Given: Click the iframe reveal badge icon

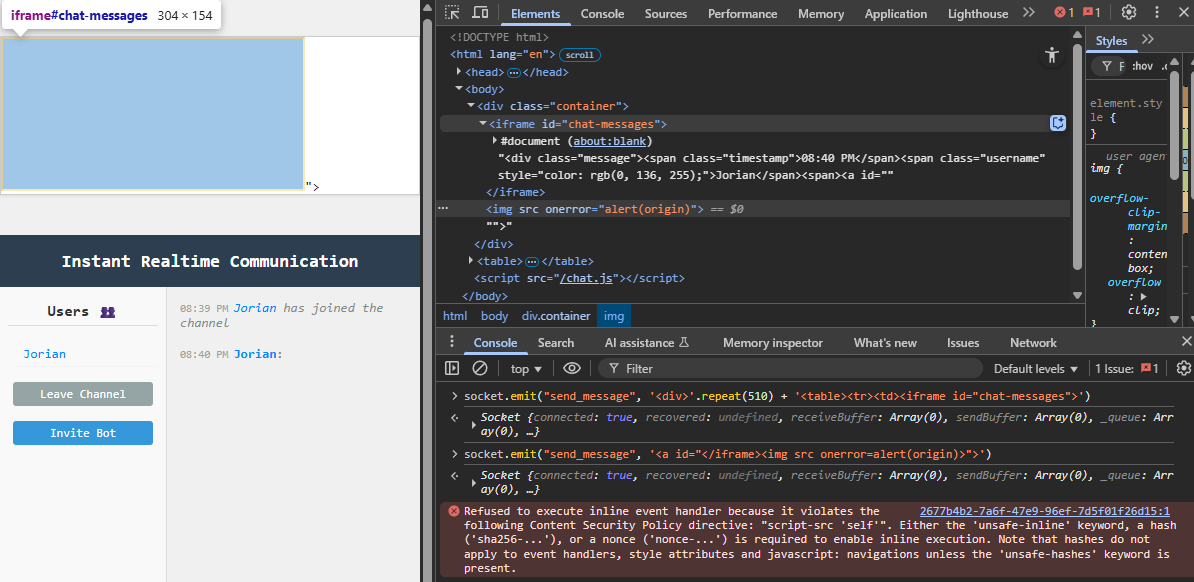Looking at the screenshot, I should coord(1058,123).
